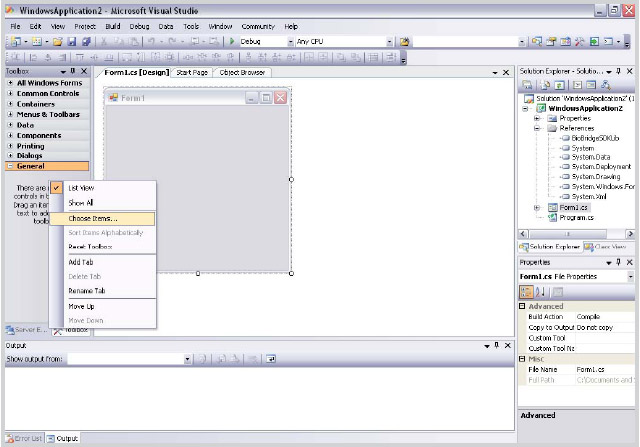Screen dimensions: 640x447
Task: Click Toggle Word Wrap icon in Output toolbar
Action: point(271,359)
